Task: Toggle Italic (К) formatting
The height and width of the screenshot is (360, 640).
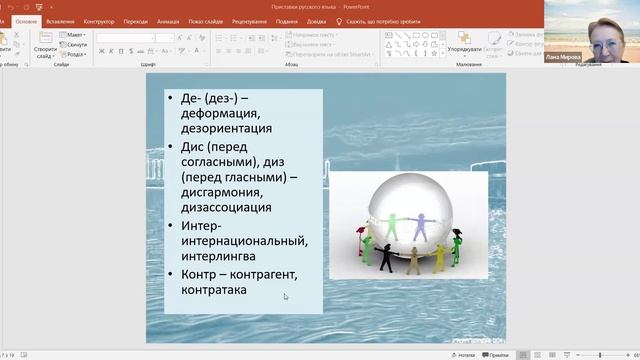Action: 111,51
